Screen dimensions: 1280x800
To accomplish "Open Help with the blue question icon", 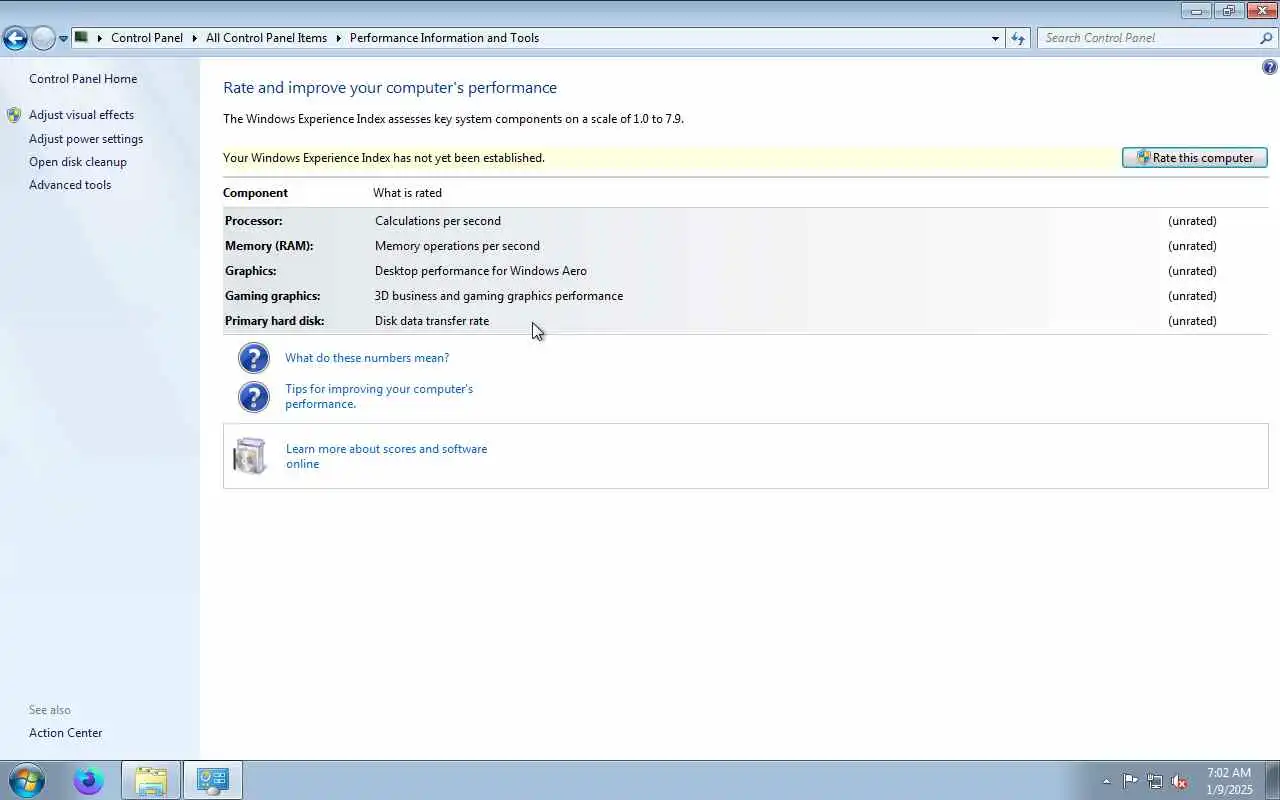I will (1270, 68).
